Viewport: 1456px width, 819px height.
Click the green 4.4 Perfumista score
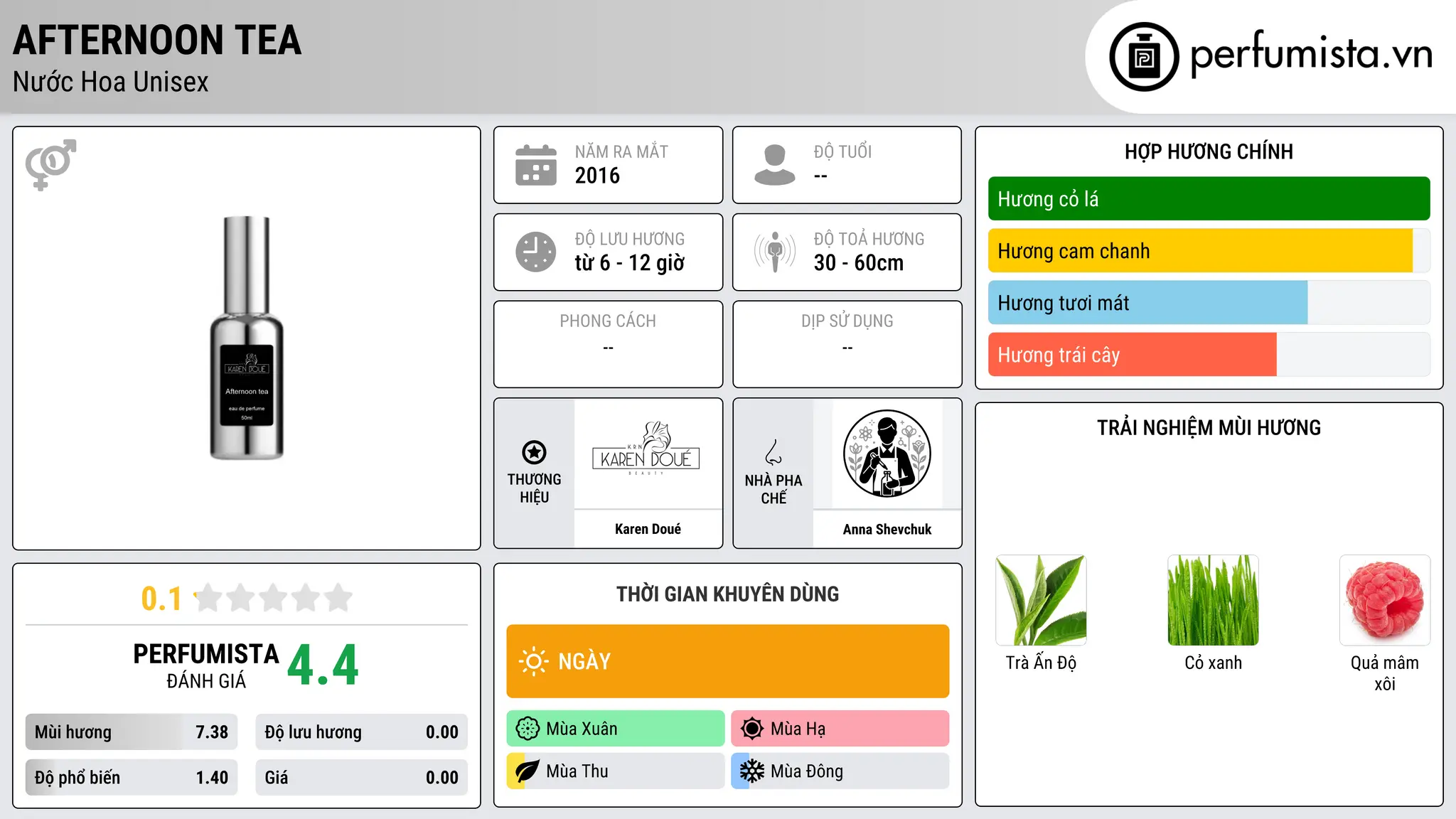pos(323,665)
